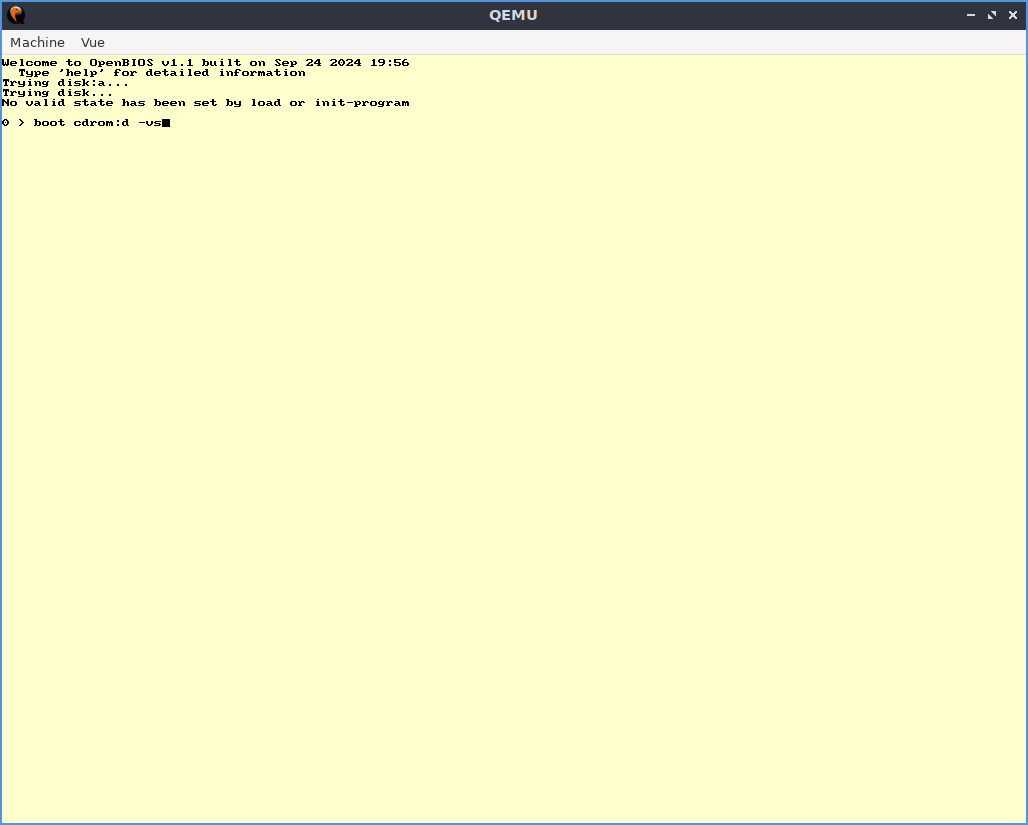Screen dimensions: 1028x825
Task: Open the Machine menu
Action: 37,43
